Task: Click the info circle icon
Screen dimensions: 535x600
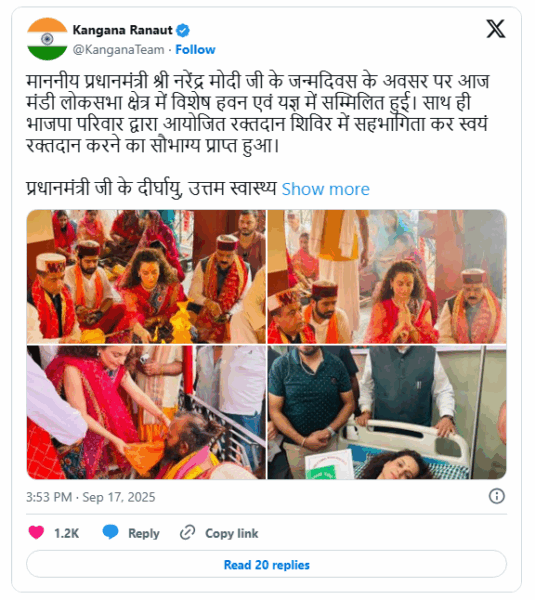Action: click(x=496, y=496)
